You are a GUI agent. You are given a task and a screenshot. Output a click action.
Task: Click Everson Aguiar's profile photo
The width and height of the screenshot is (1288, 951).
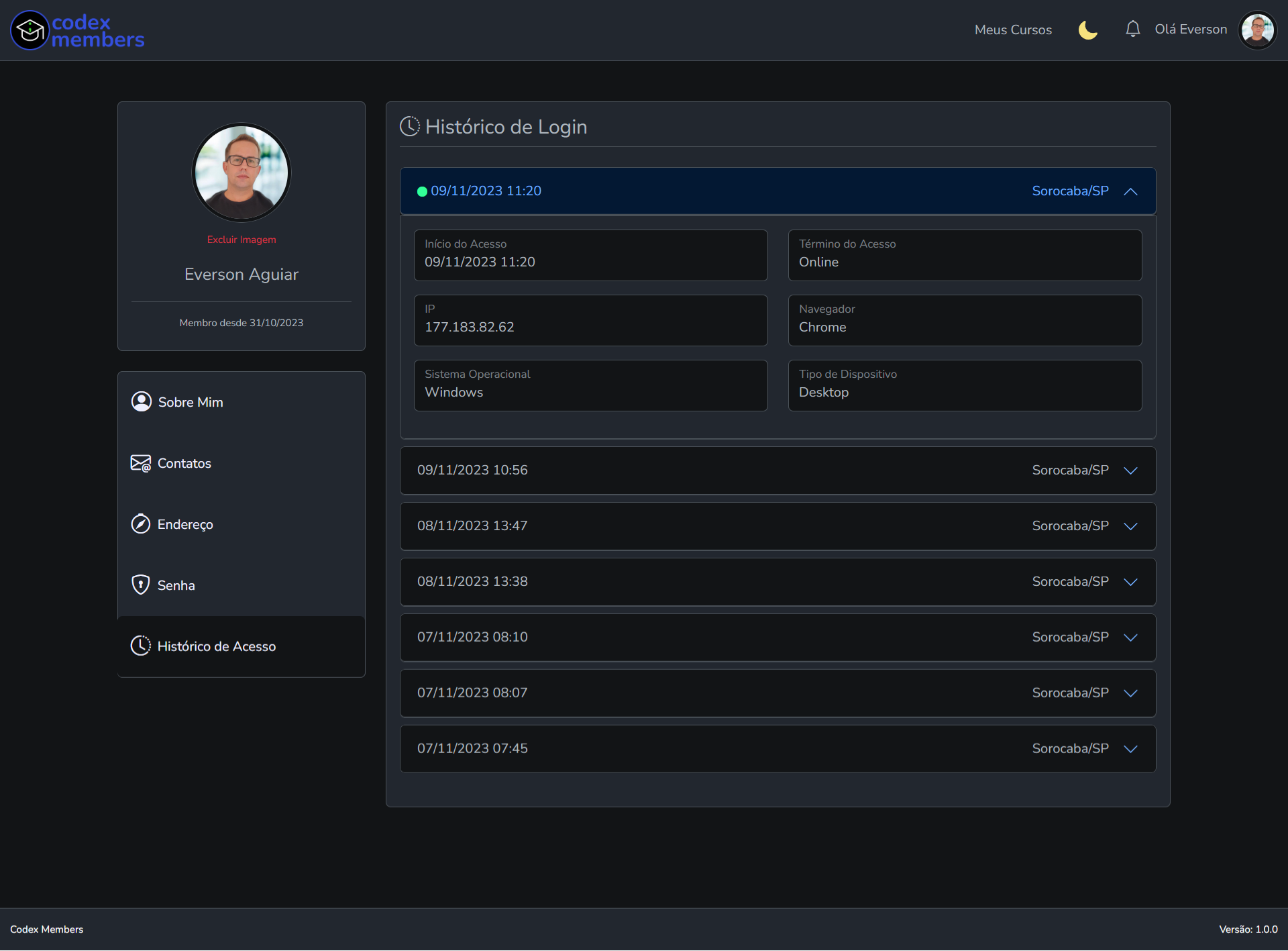(x=241, y=172)
